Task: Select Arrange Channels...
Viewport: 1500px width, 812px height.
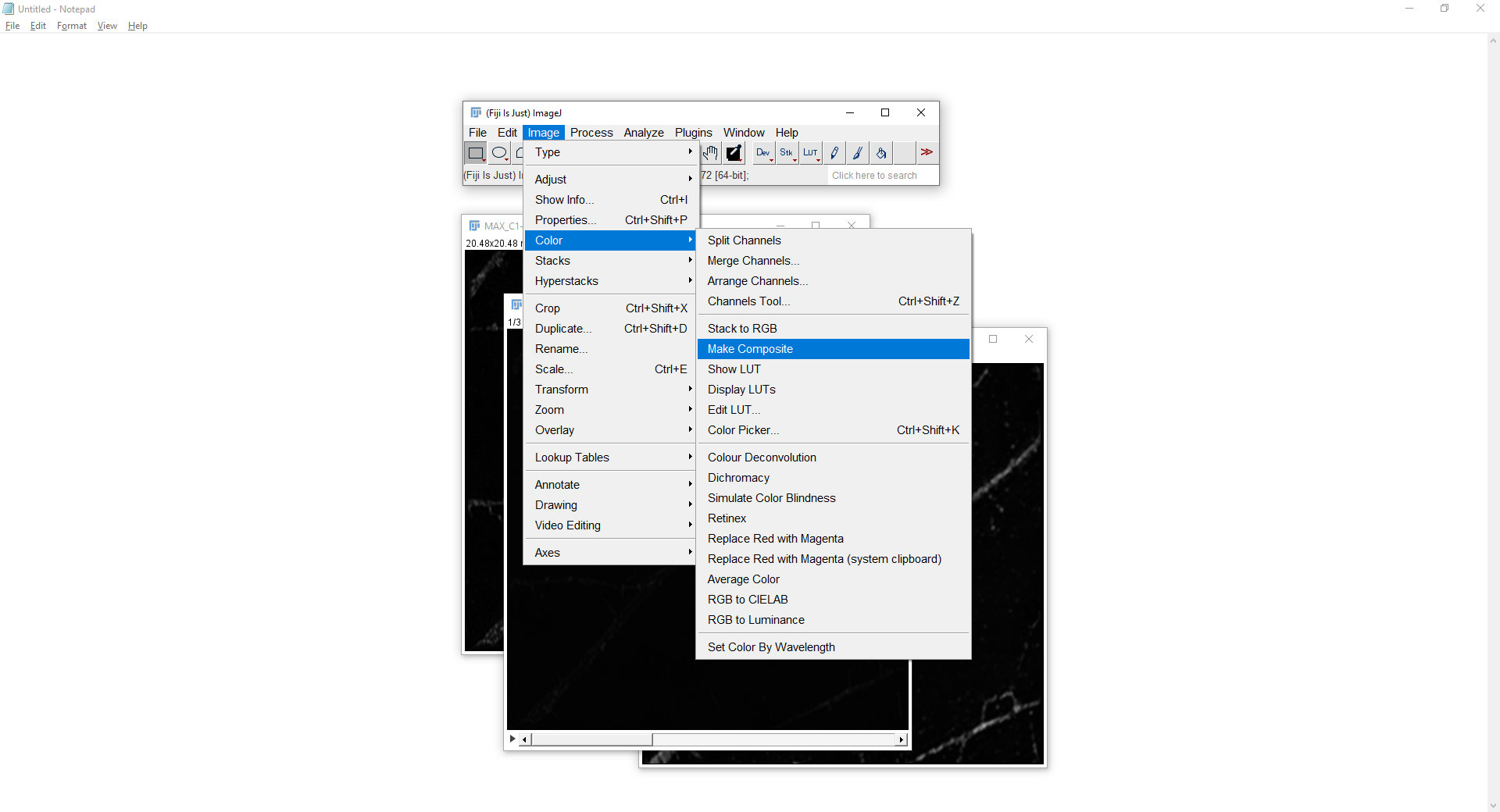Action: (834, 281)
